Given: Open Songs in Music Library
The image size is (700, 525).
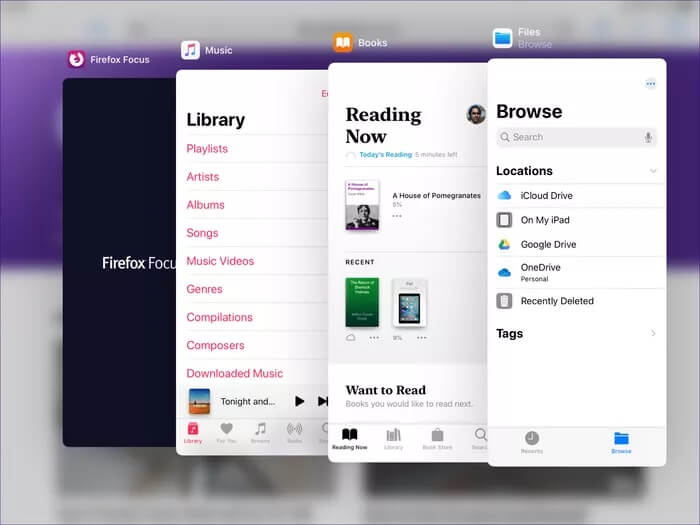Looking at the screenshot, I should 202,233.
